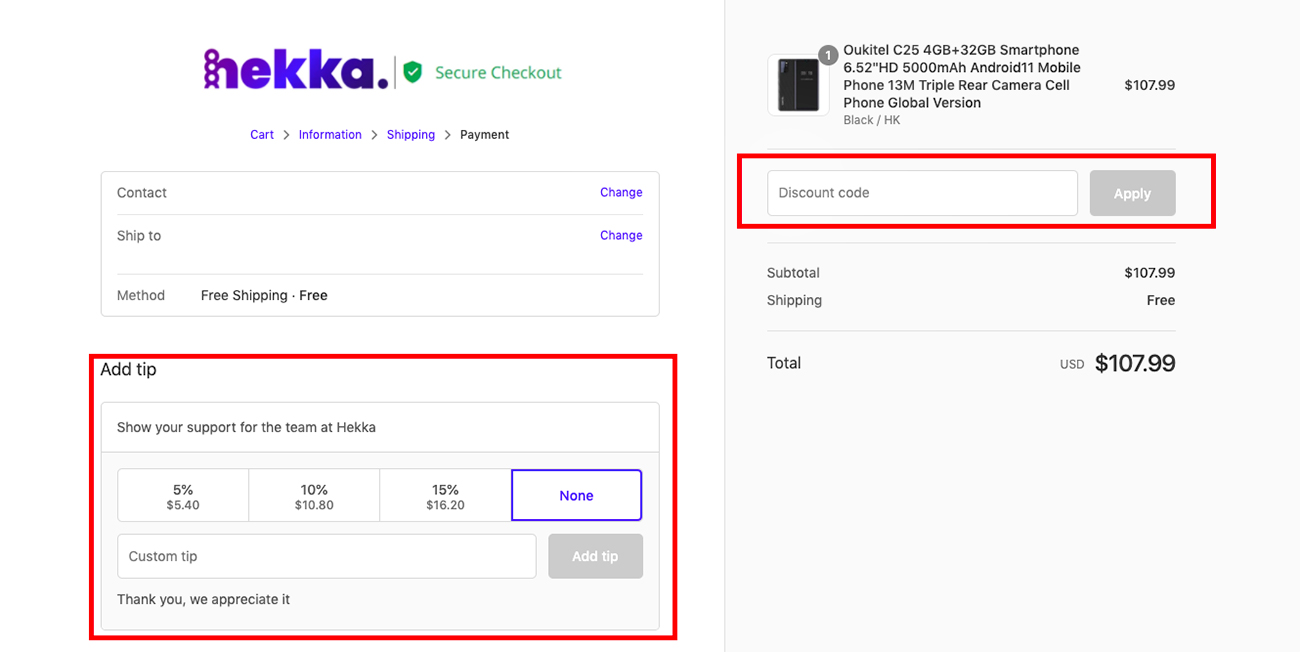
Task: Click the Add tip button
Action: coord(595,556)
